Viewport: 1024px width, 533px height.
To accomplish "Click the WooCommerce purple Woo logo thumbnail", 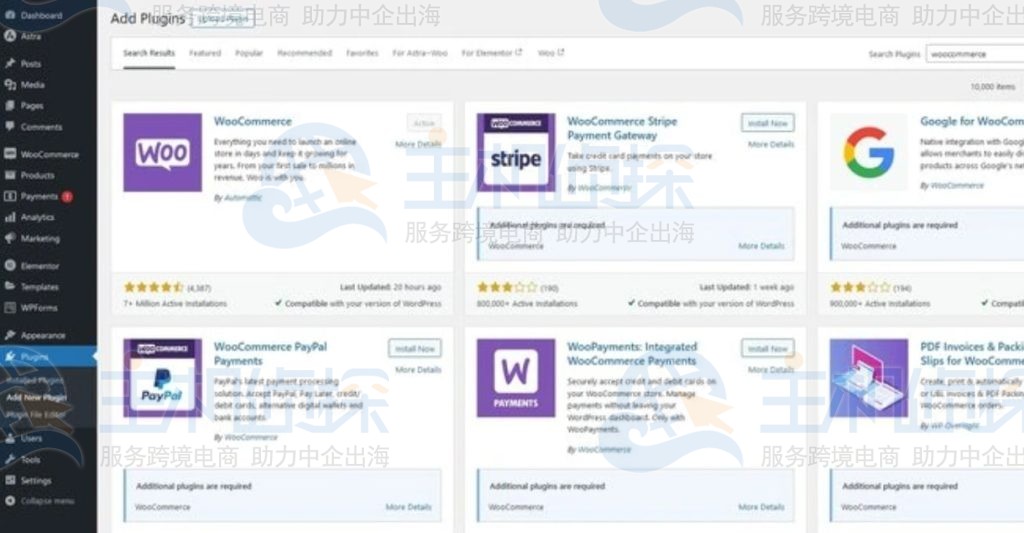I will [163, 152].
